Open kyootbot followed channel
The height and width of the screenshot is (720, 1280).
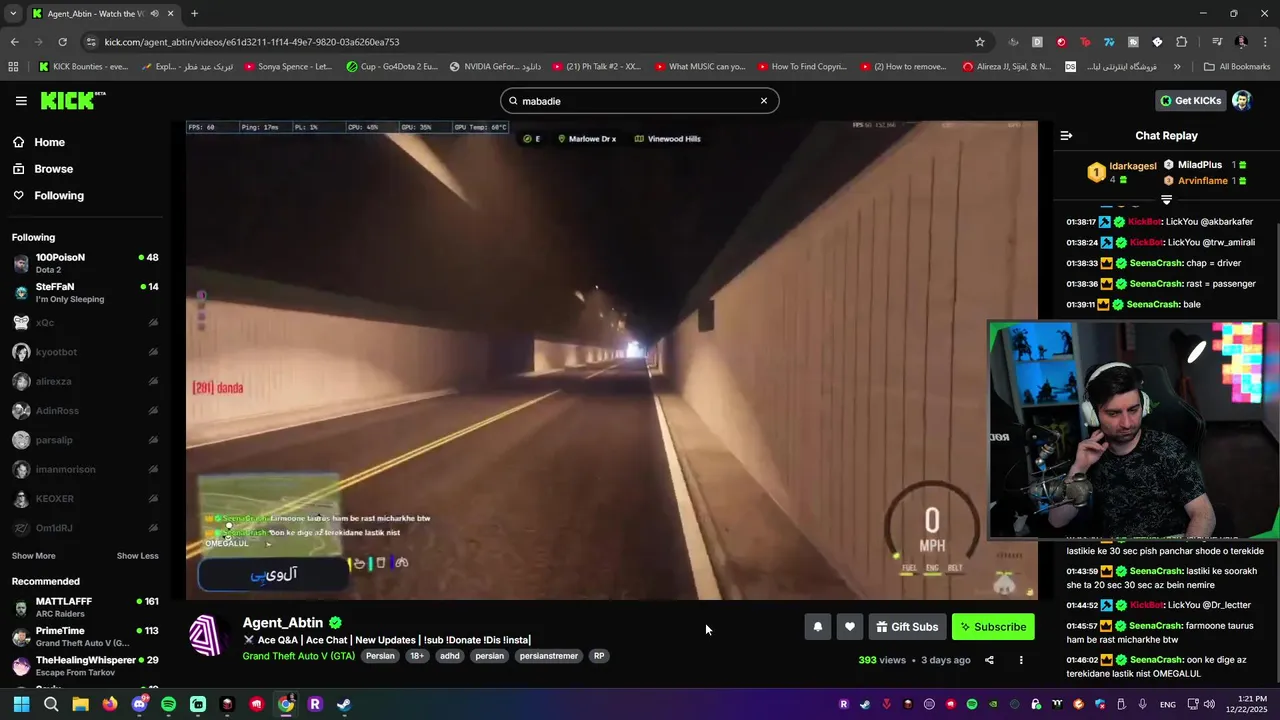point(85,352)
